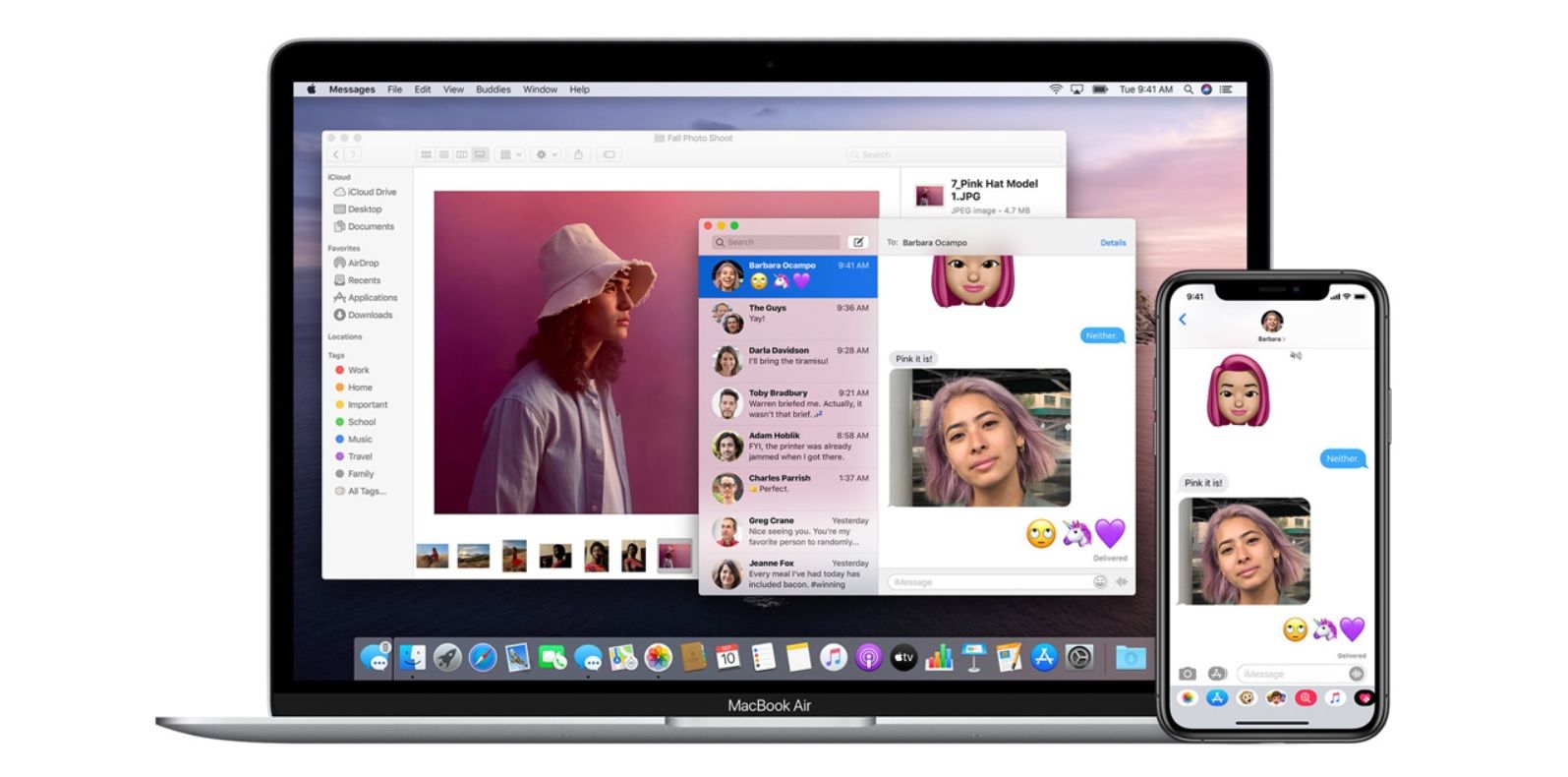Image resolution: width=1568 pixels, height=777 pixels.
Task: Open Photos app from the Dock
Action: coord(658,657)
